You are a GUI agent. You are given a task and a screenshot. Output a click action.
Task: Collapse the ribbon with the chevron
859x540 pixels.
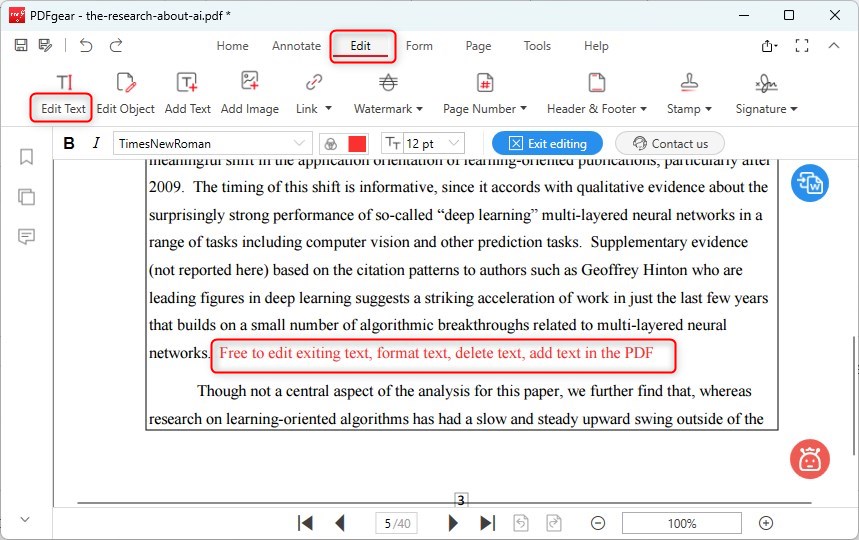(834, 45)
